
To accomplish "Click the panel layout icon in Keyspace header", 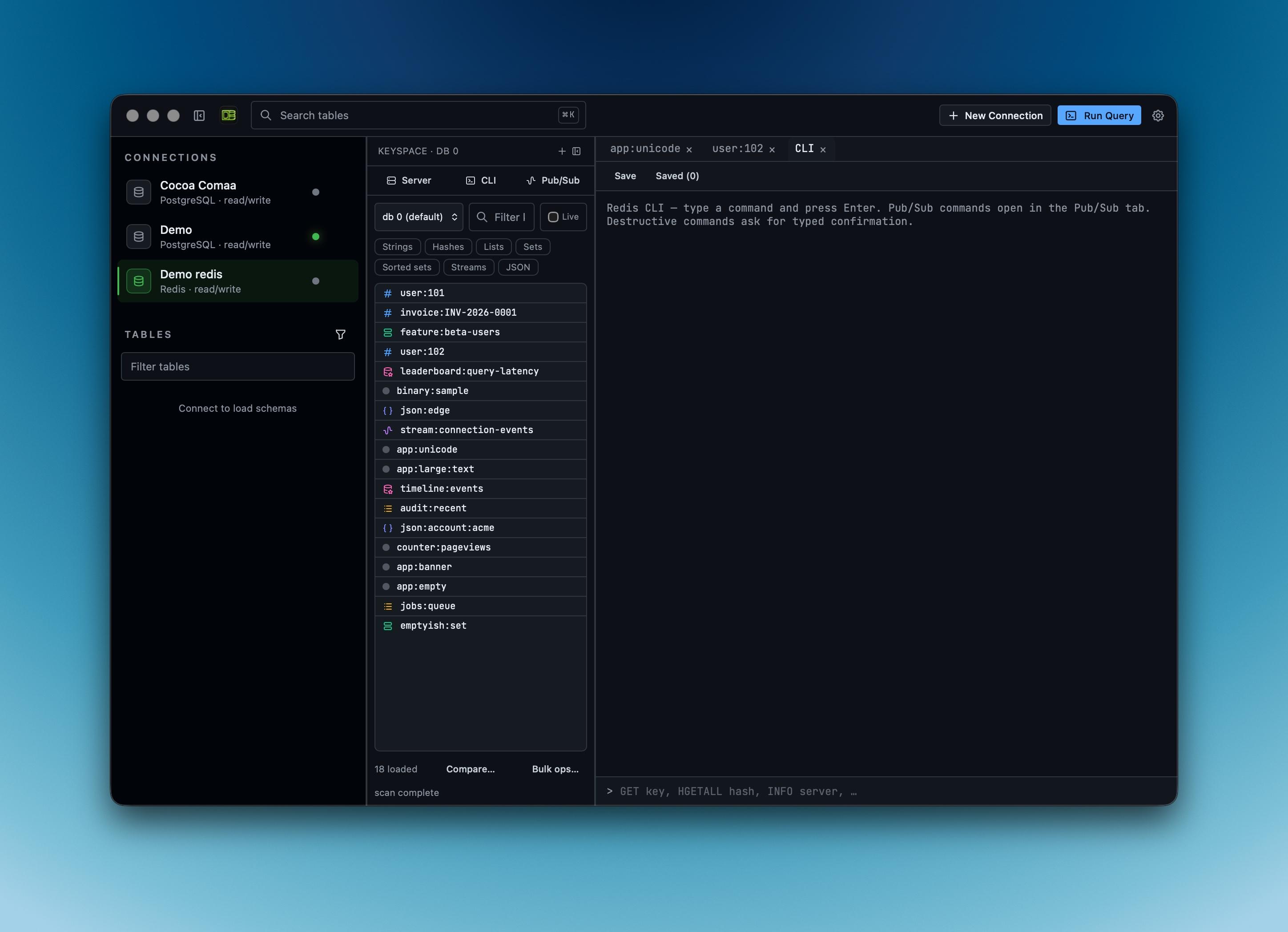I will tap(576, 151).
